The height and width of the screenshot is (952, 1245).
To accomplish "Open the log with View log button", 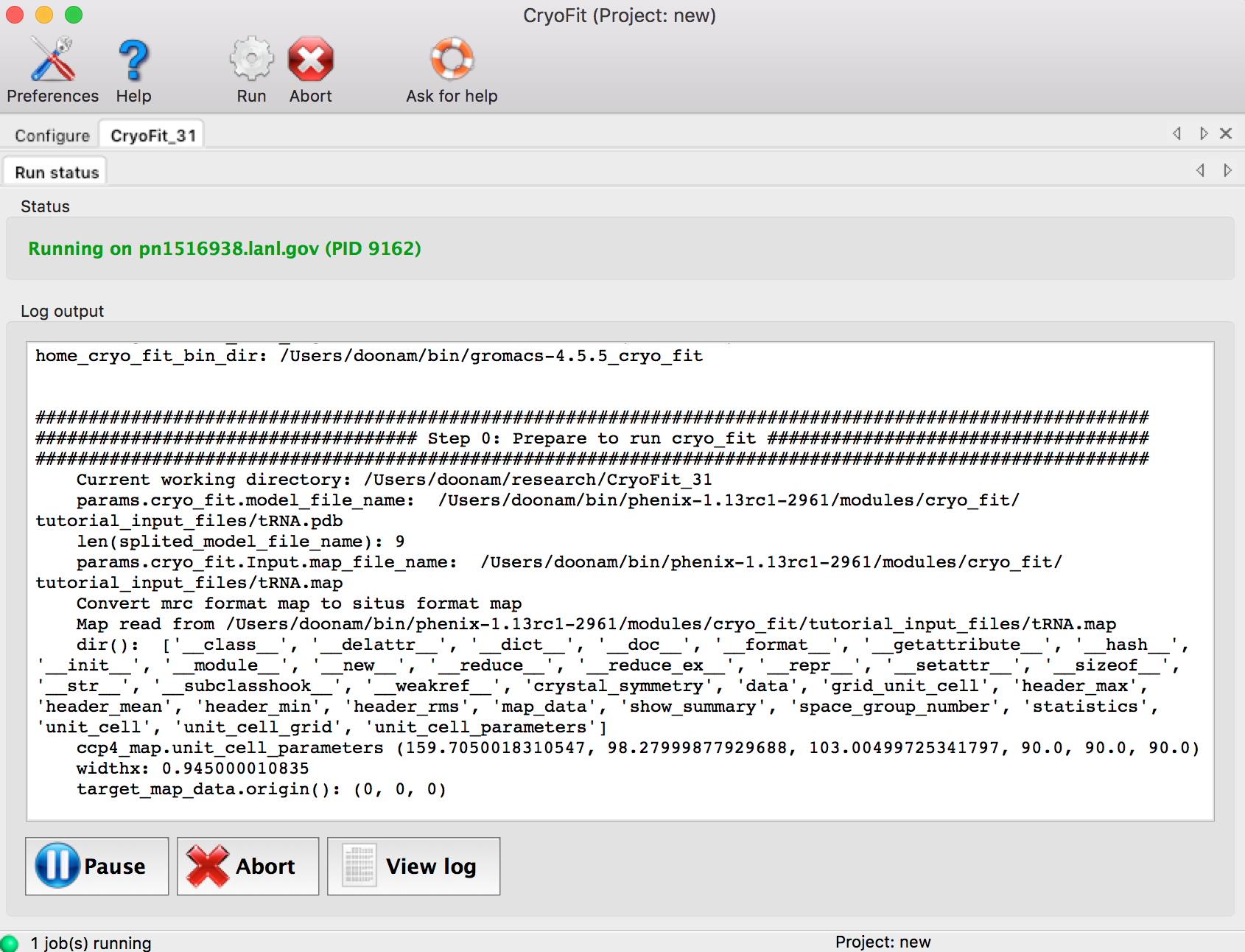I will pos(413,867).
